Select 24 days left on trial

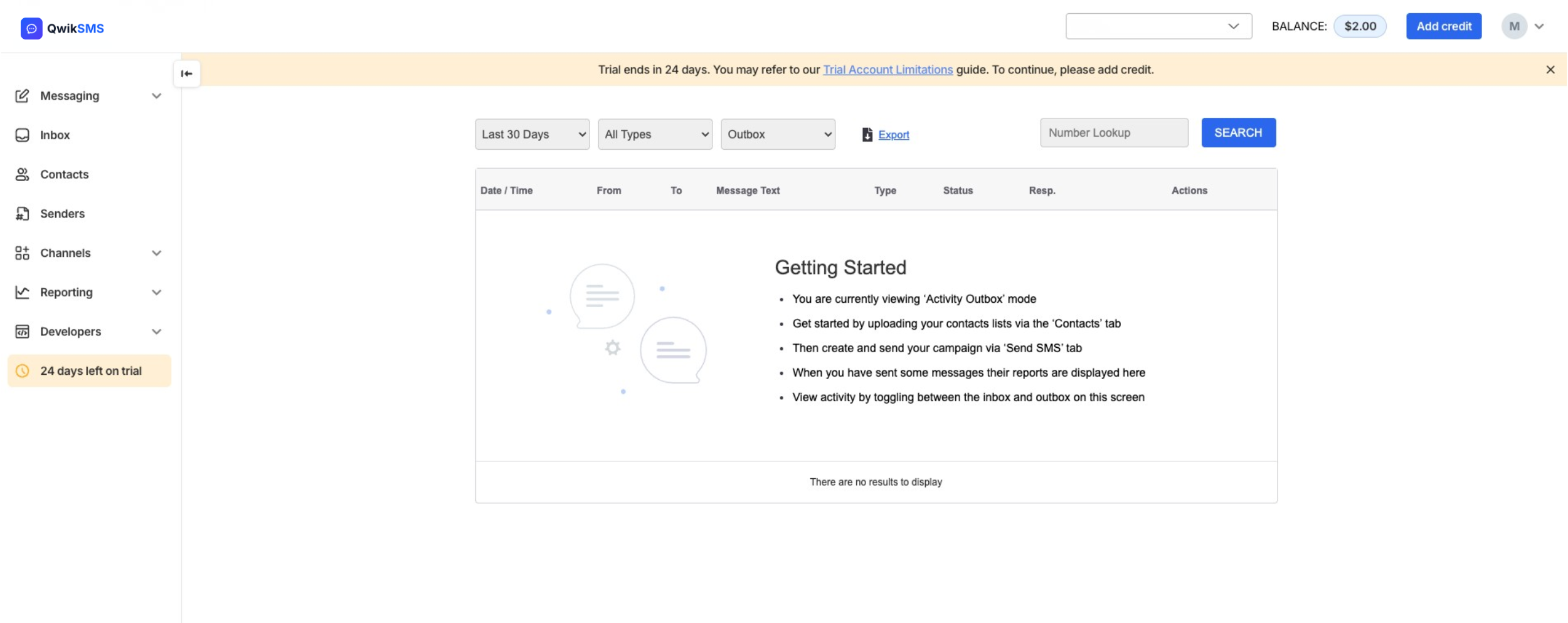click(91, 370)
